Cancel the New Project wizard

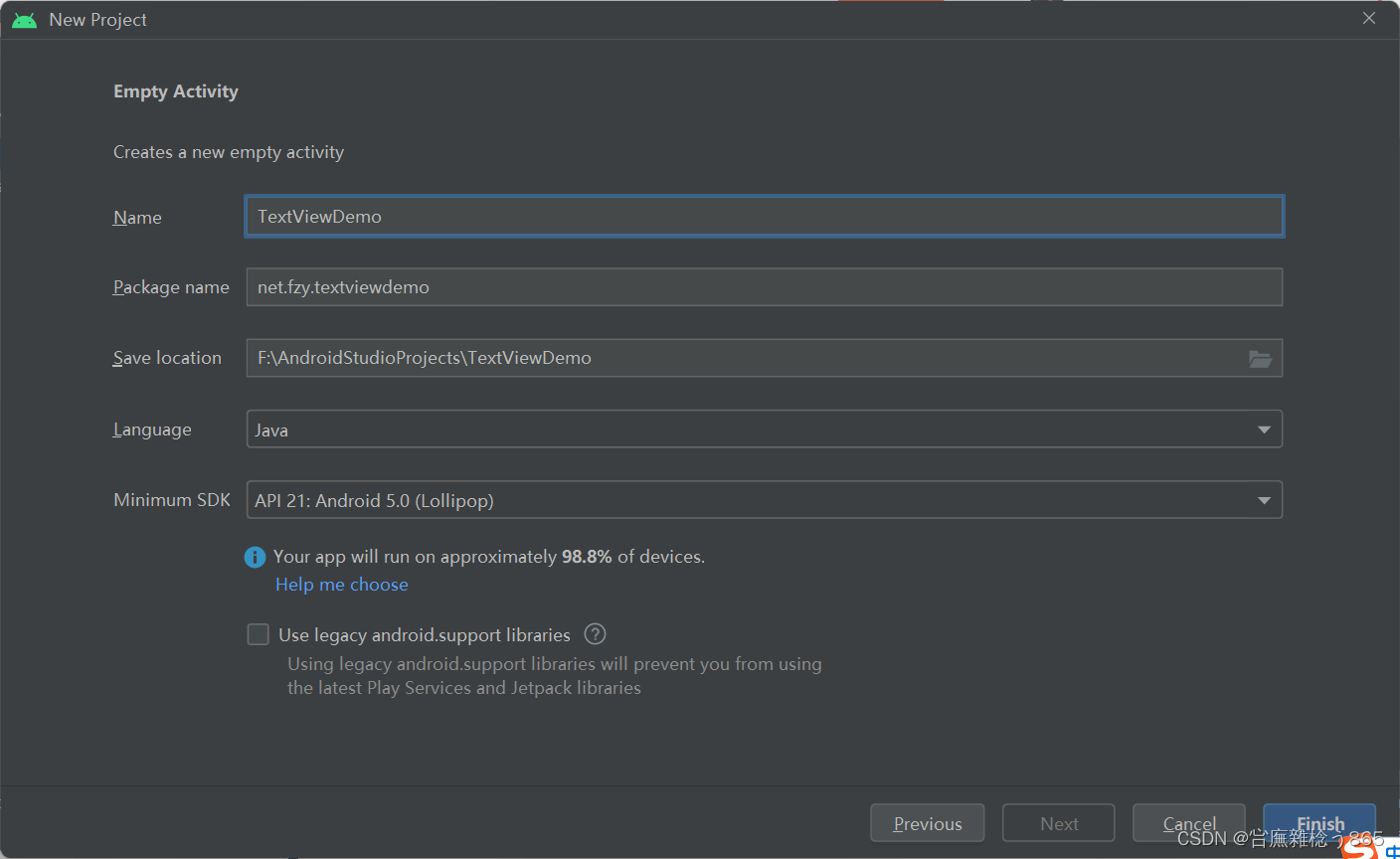1189,823
